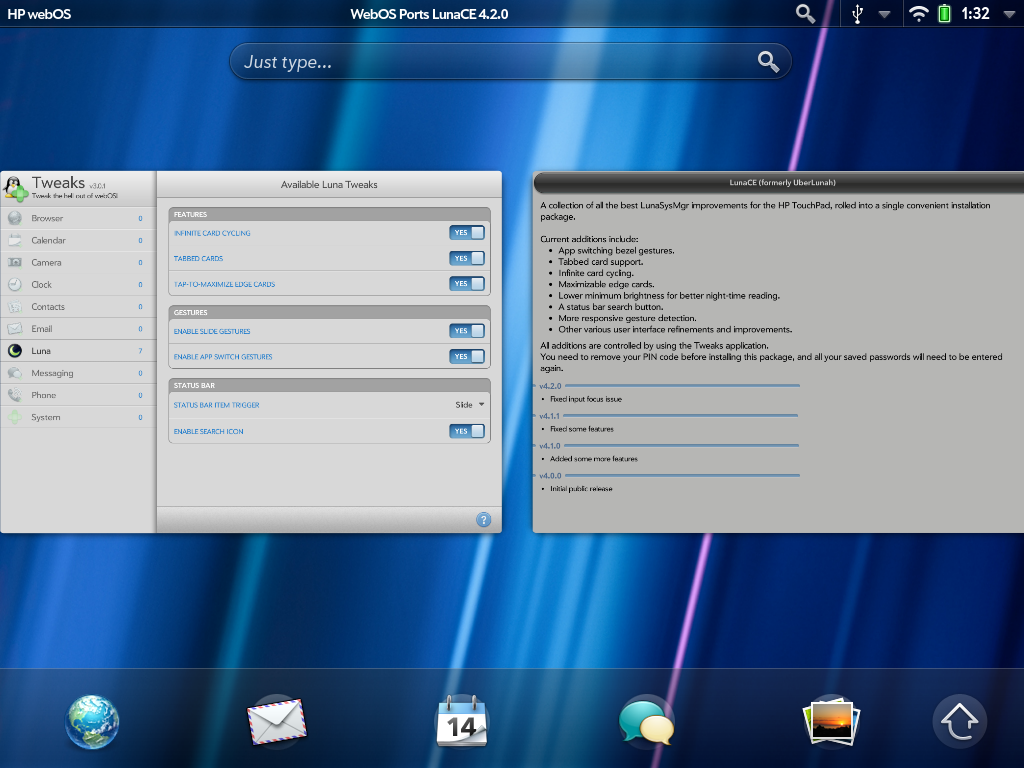Click the Luna moon icon in Tweaks sidebar

click(15, 351)
